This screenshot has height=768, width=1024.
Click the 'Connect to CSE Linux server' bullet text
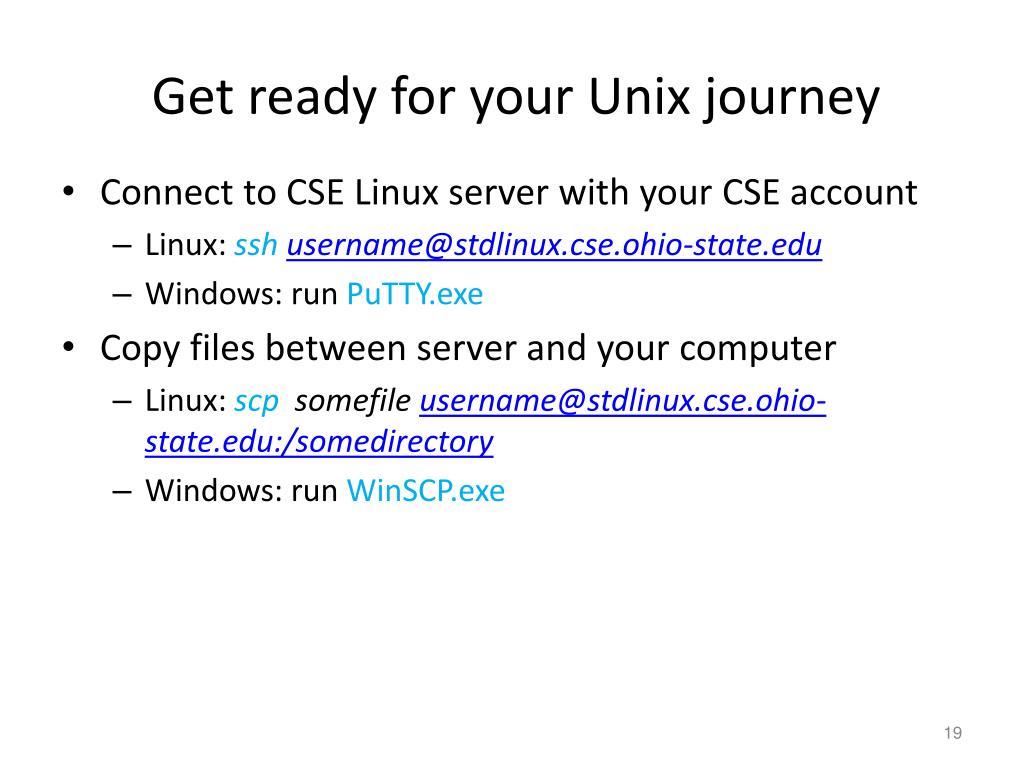[x=509, y=193]
